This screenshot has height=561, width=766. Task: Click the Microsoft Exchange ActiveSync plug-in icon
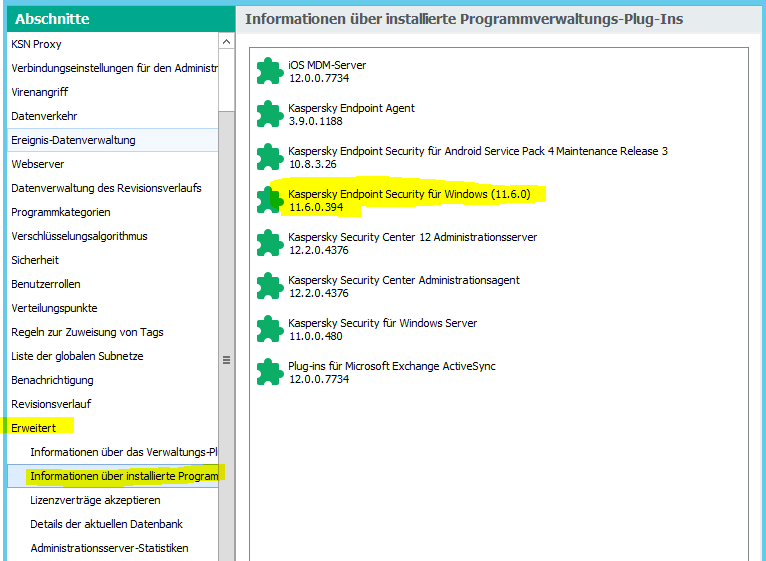coord(270,372)
